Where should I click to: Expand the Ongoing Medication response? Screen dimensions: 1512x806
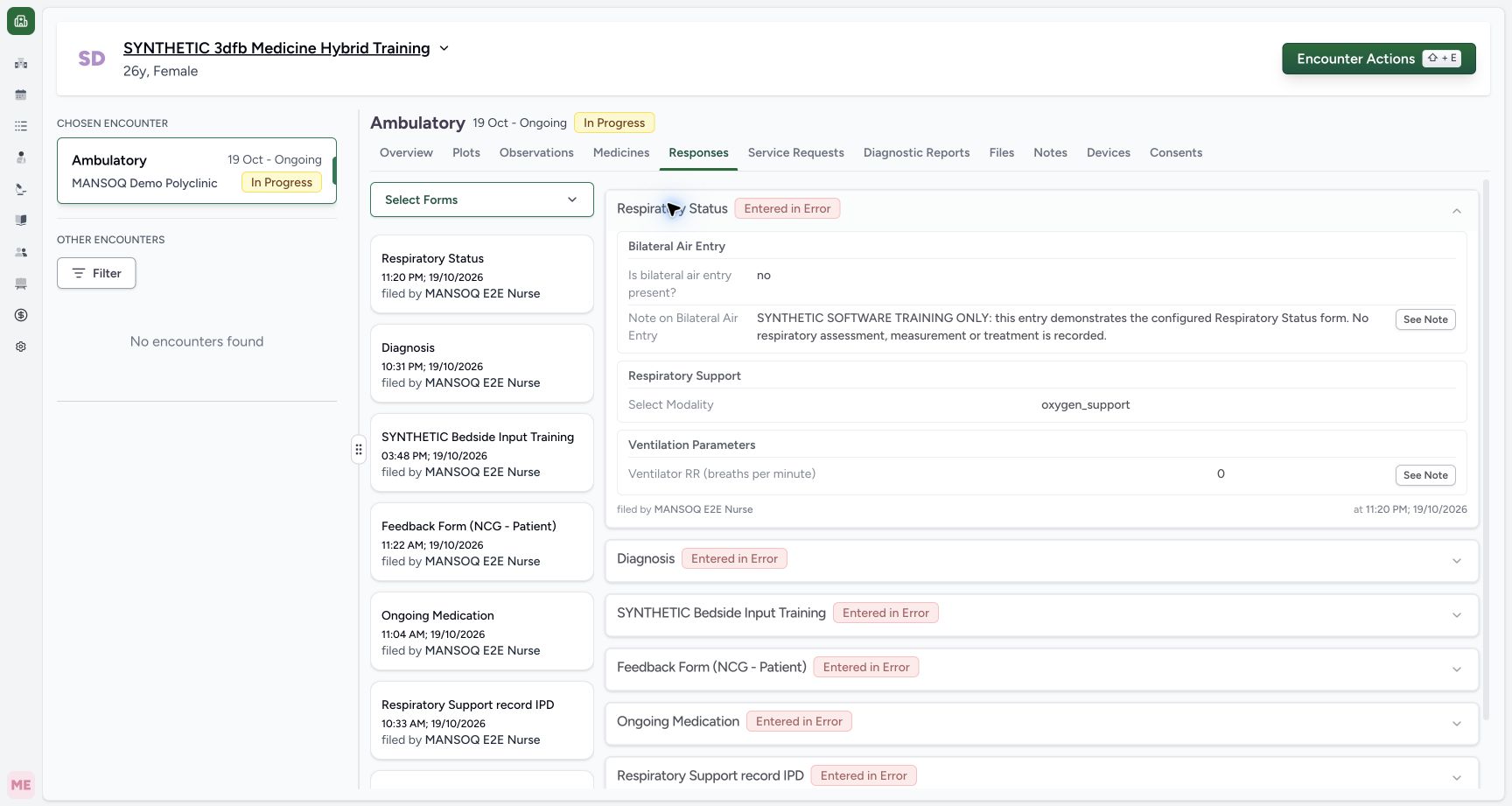1457,724
